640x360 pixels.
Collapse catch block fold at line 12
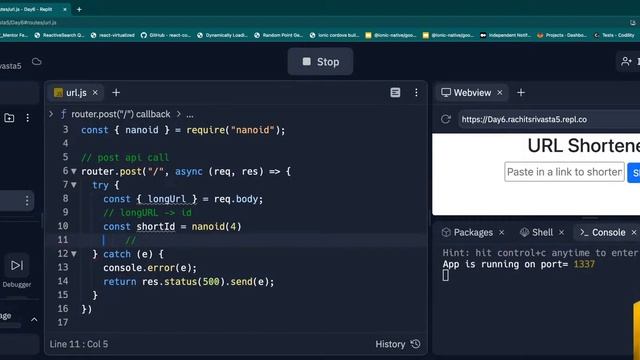(x=74, y=254)
